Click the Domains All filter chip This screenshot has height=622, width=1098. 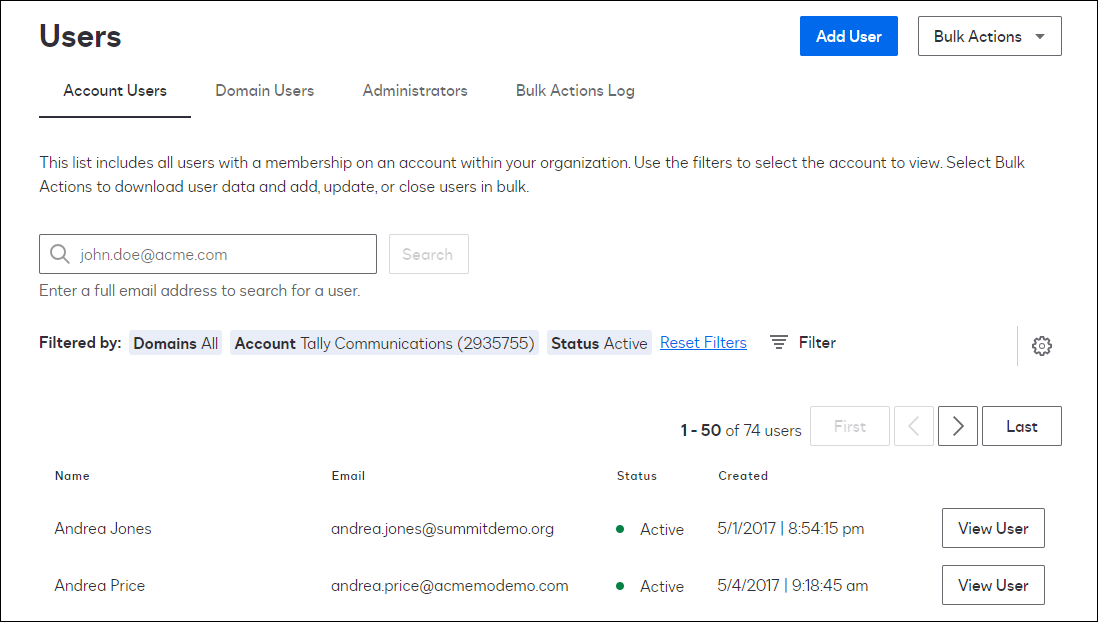tap(175, 343)
